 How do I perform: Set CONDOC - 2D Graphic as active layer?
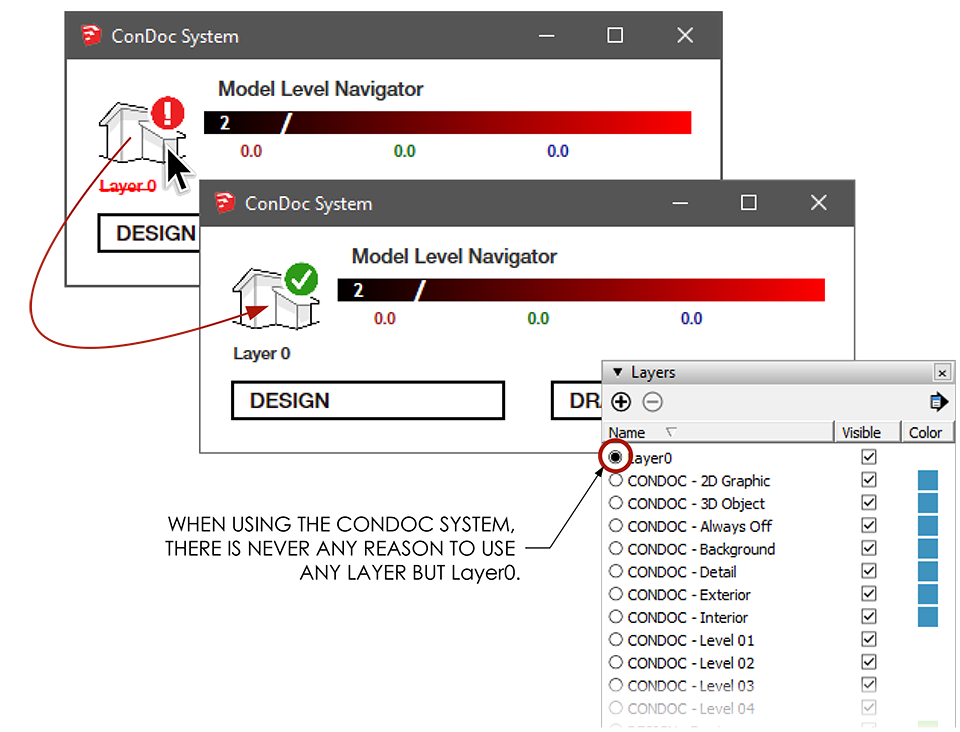coord(616,480)
